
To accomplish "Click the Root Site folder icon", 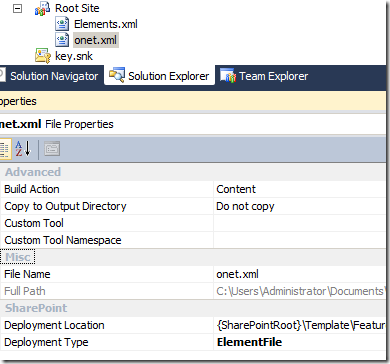I will click(43, 8).
